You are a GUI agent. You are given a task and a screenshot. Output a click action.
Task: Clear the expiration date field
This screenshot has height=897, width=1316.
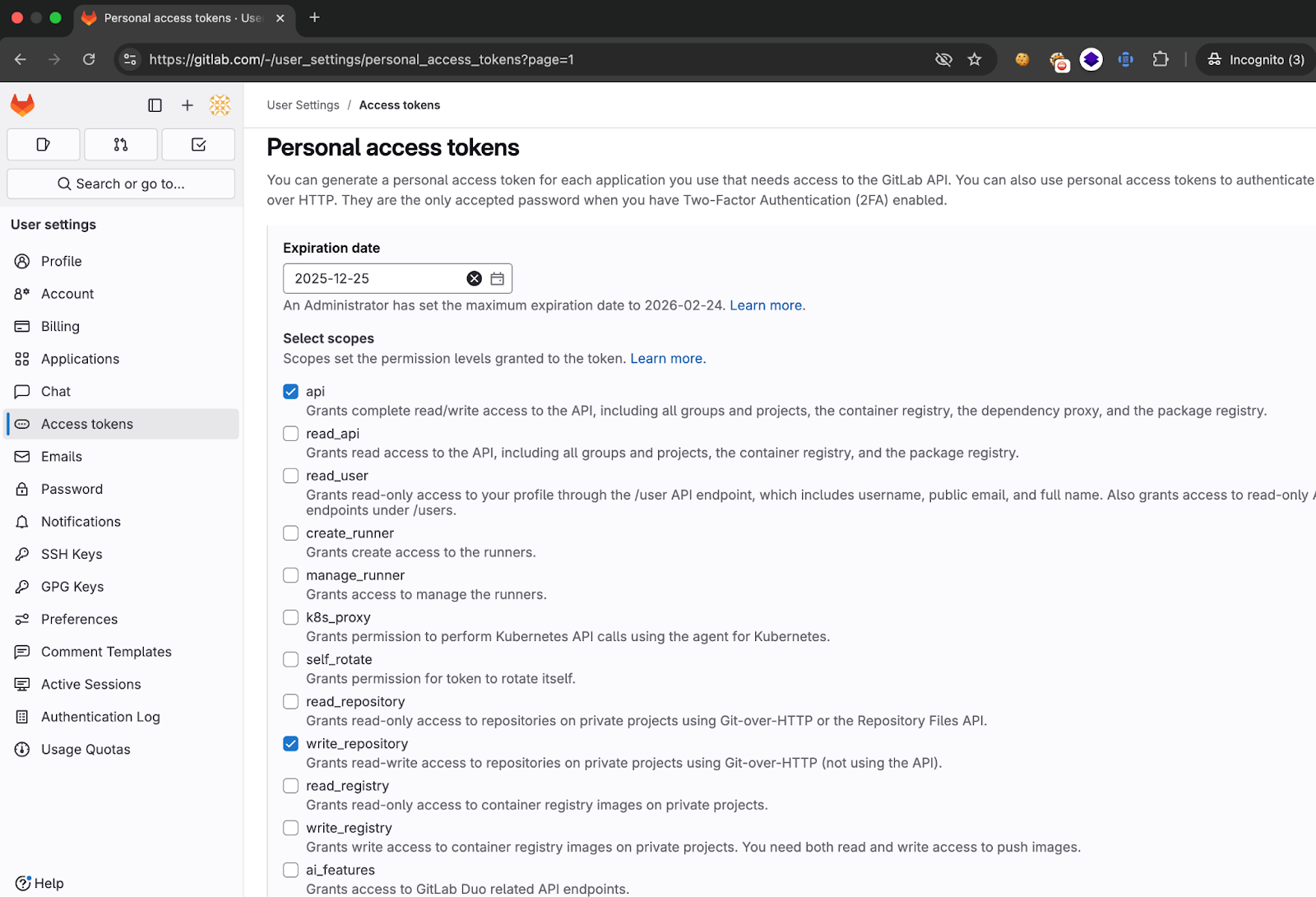point(474,279)
